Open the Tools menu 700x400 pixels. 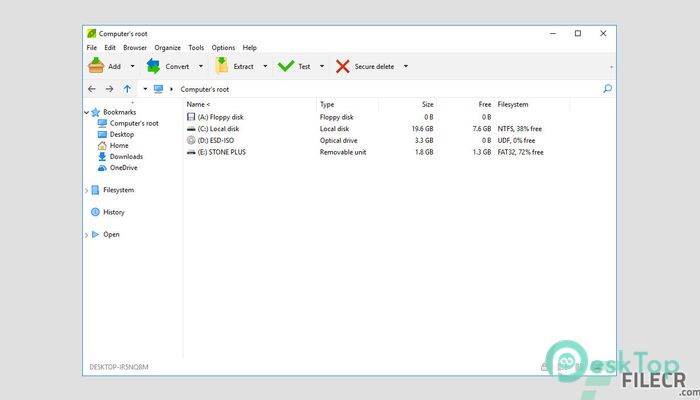tap(196, 47)
